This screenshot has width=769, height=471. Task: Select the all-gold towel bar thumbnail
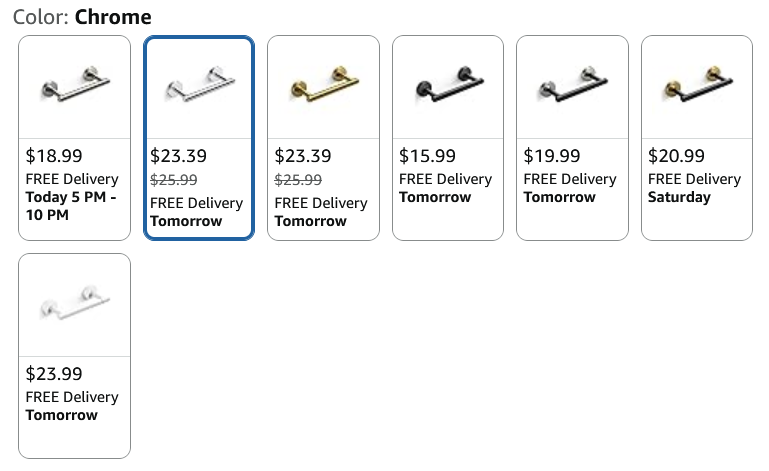pos(324,84)
